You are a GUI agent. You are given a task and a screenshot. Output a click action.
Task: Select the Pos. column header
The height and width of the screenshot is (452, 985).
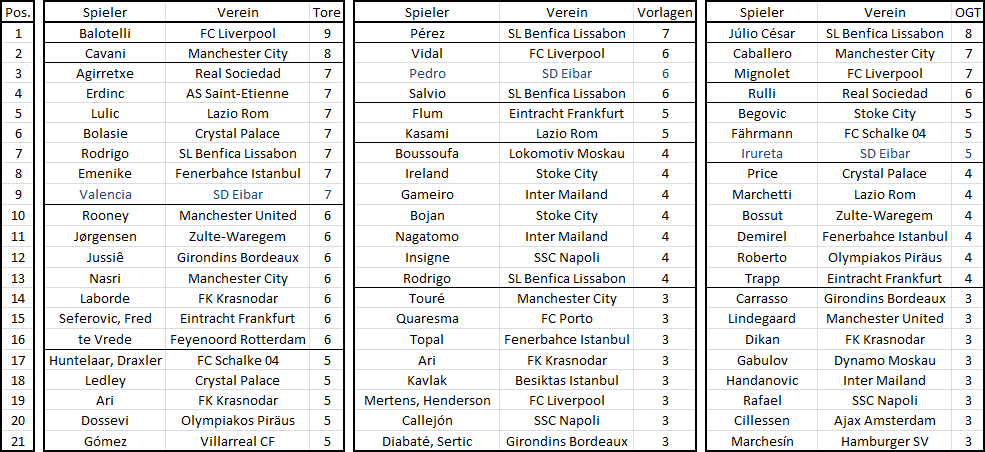click(x=18, y=12)
